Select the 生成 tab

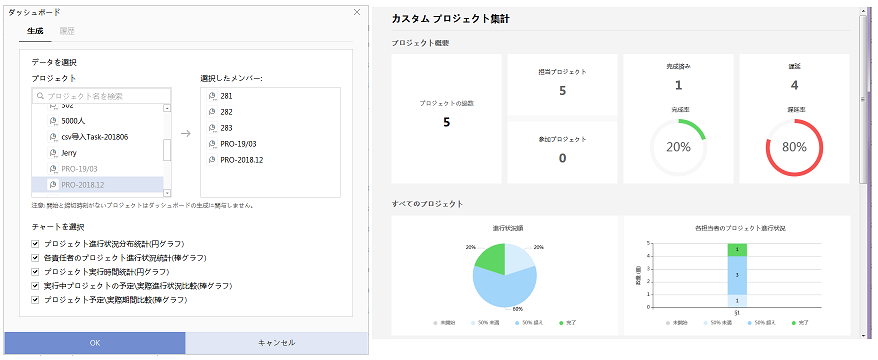point(35,31)
